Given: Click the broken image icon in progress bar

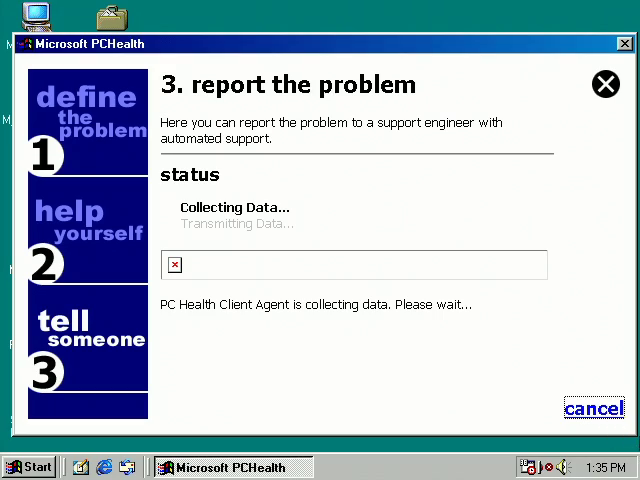Looking at the screenshot, I should coord(175,265).
